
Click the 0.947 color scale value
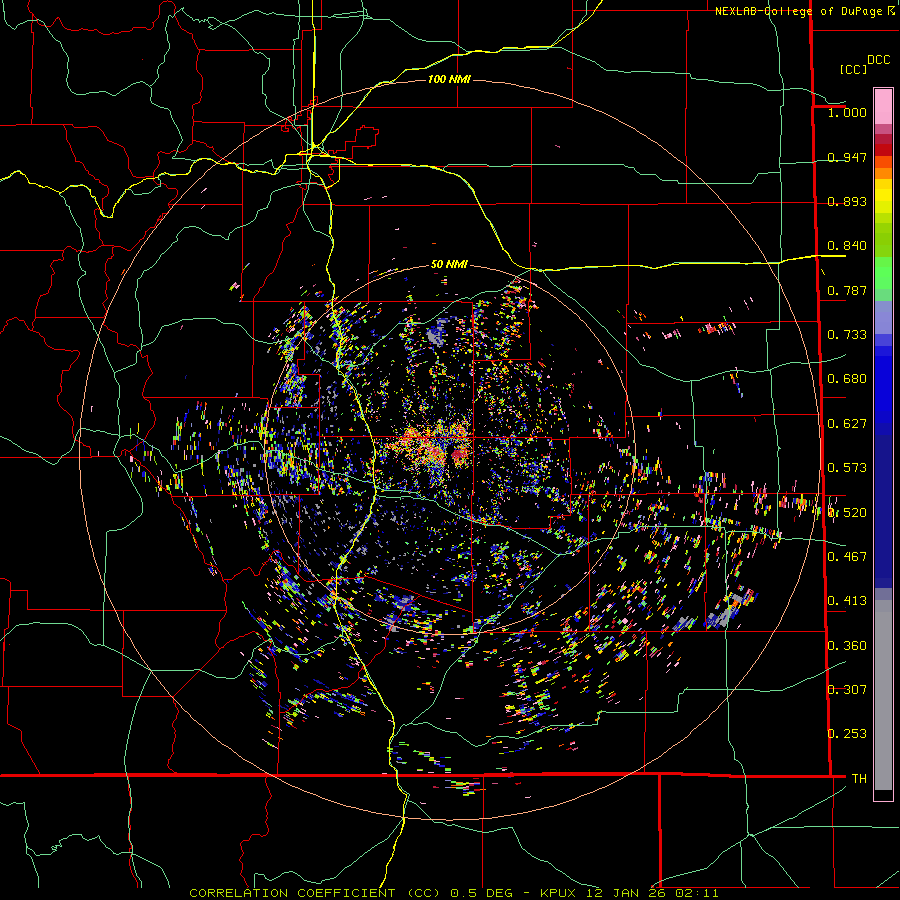coord(847,157)
